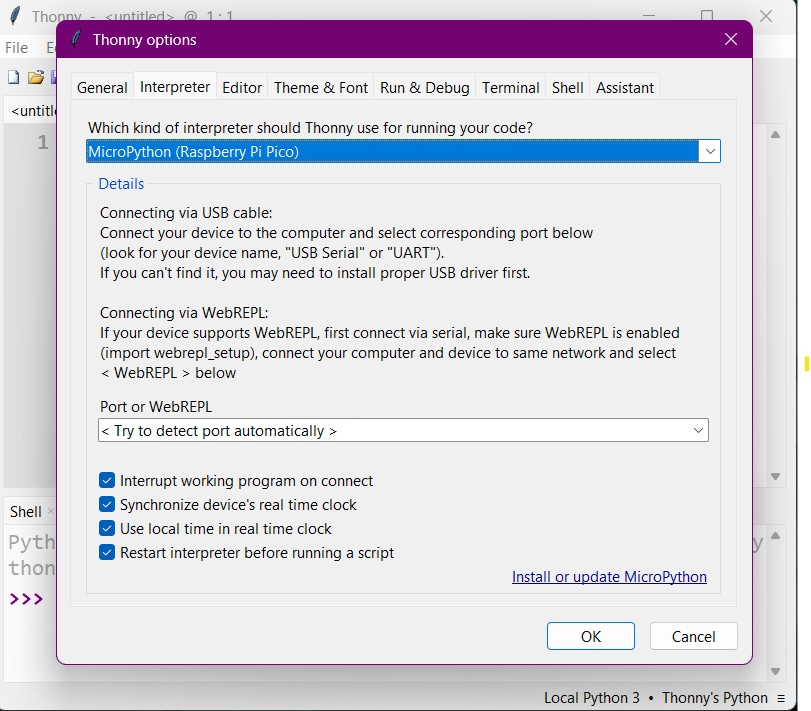Open the File menu in Thonny
The height and width of the screenshot is (711, 811).
17,48
